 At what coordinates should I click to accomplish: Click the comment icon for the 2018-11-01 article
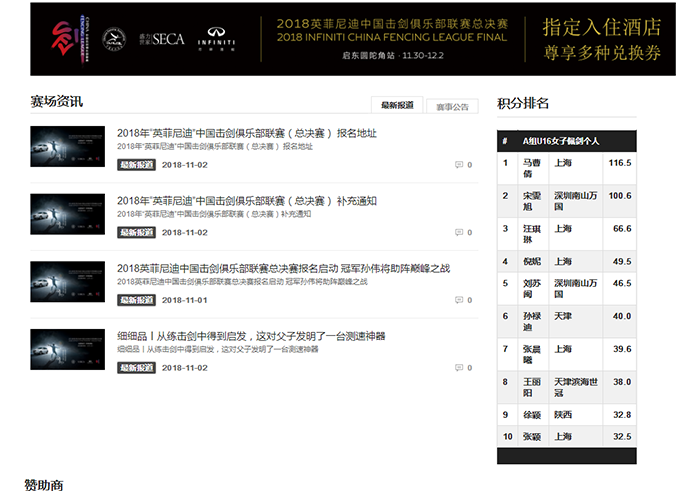(459, 300)
